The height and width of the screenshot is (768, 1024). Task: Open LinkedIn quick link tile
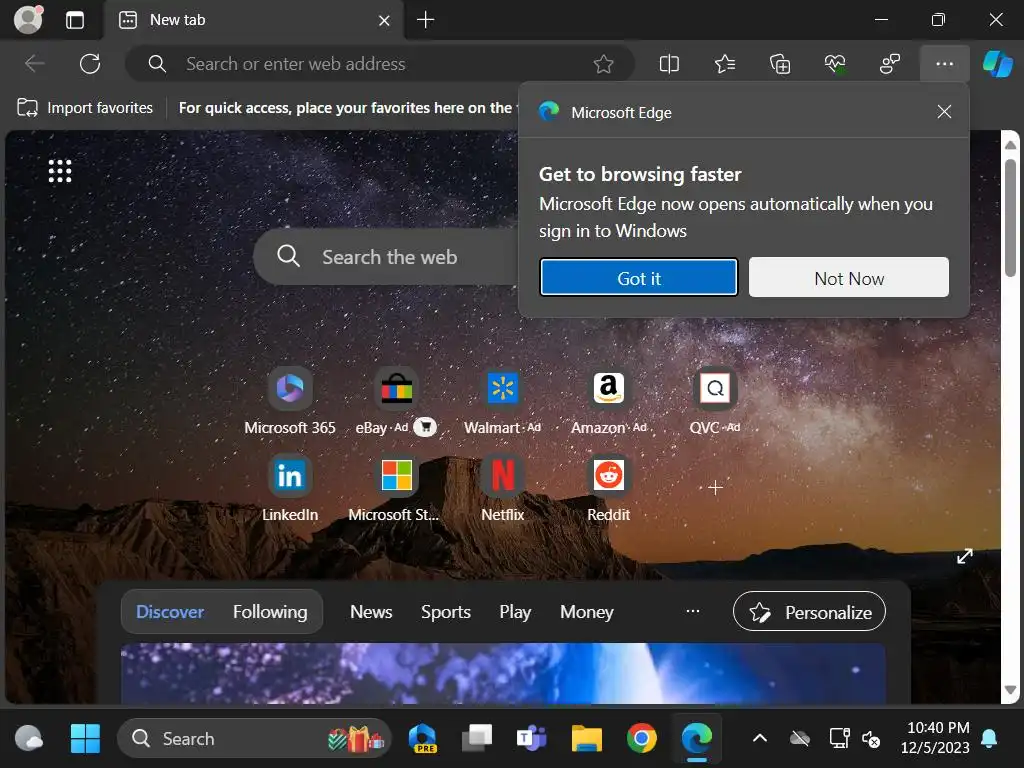(x=290, y=488)
